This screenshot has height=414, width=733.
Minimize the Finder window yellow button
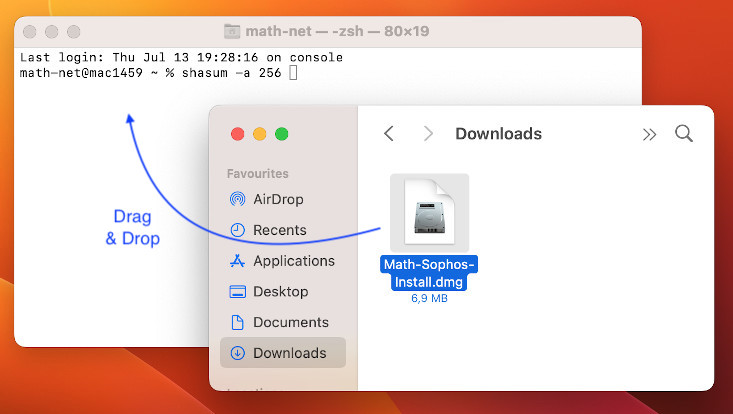(x=259, y=134)
